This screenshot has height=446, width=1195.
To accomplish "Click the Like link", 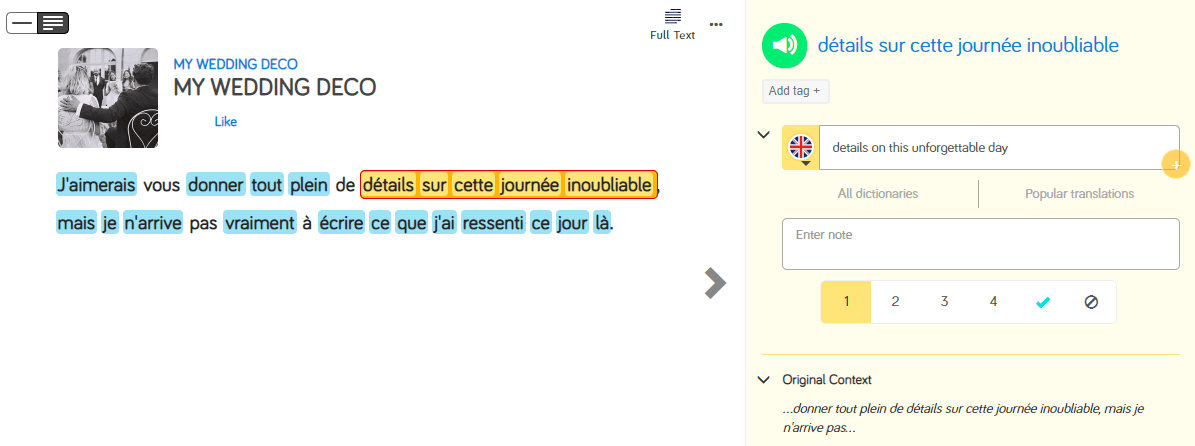I will 225,122.
